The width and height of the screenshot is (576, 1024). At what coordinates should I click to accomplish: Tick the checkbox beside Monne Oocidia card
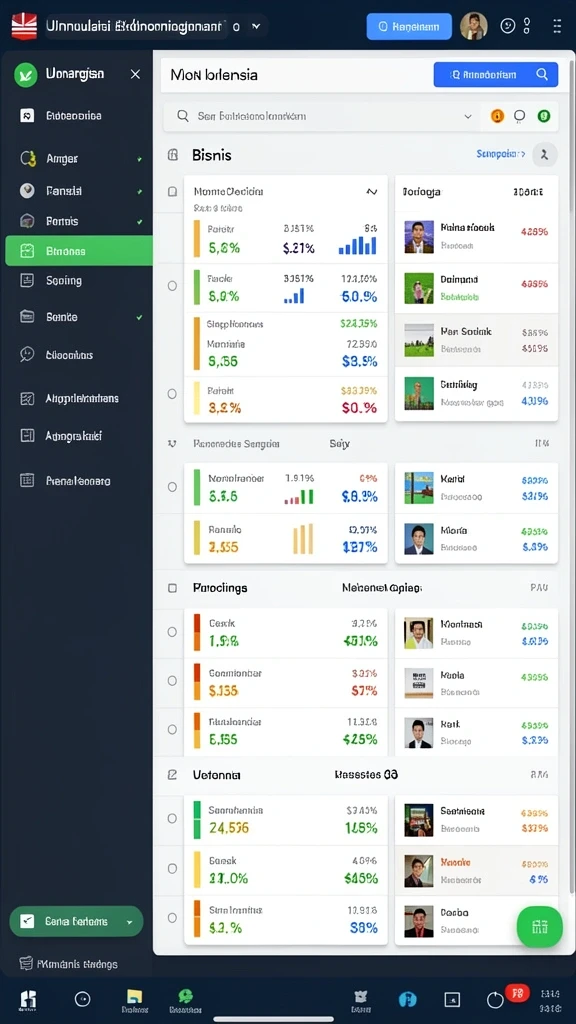(172, 192)
